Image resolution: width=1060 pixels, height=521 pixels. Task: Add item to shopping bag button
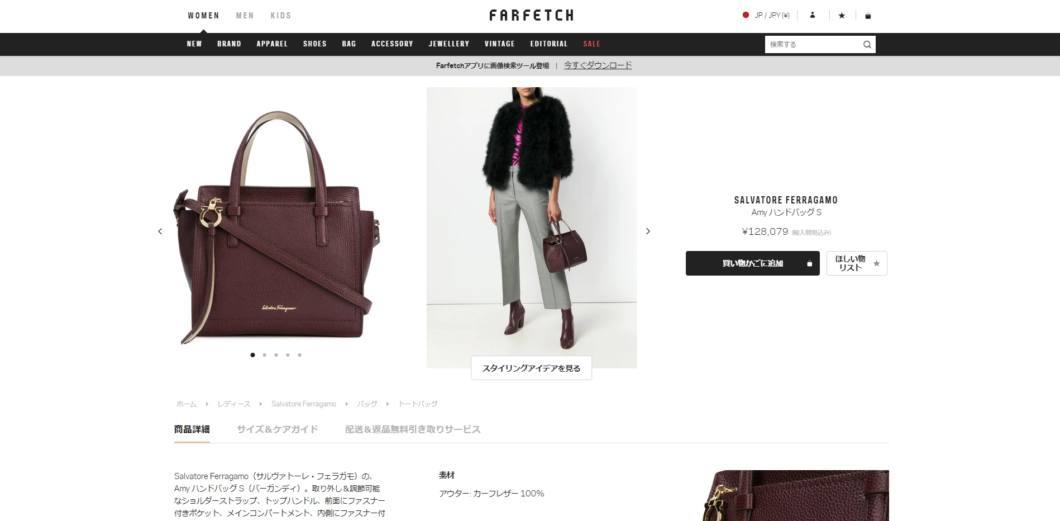tap(752, 264)
